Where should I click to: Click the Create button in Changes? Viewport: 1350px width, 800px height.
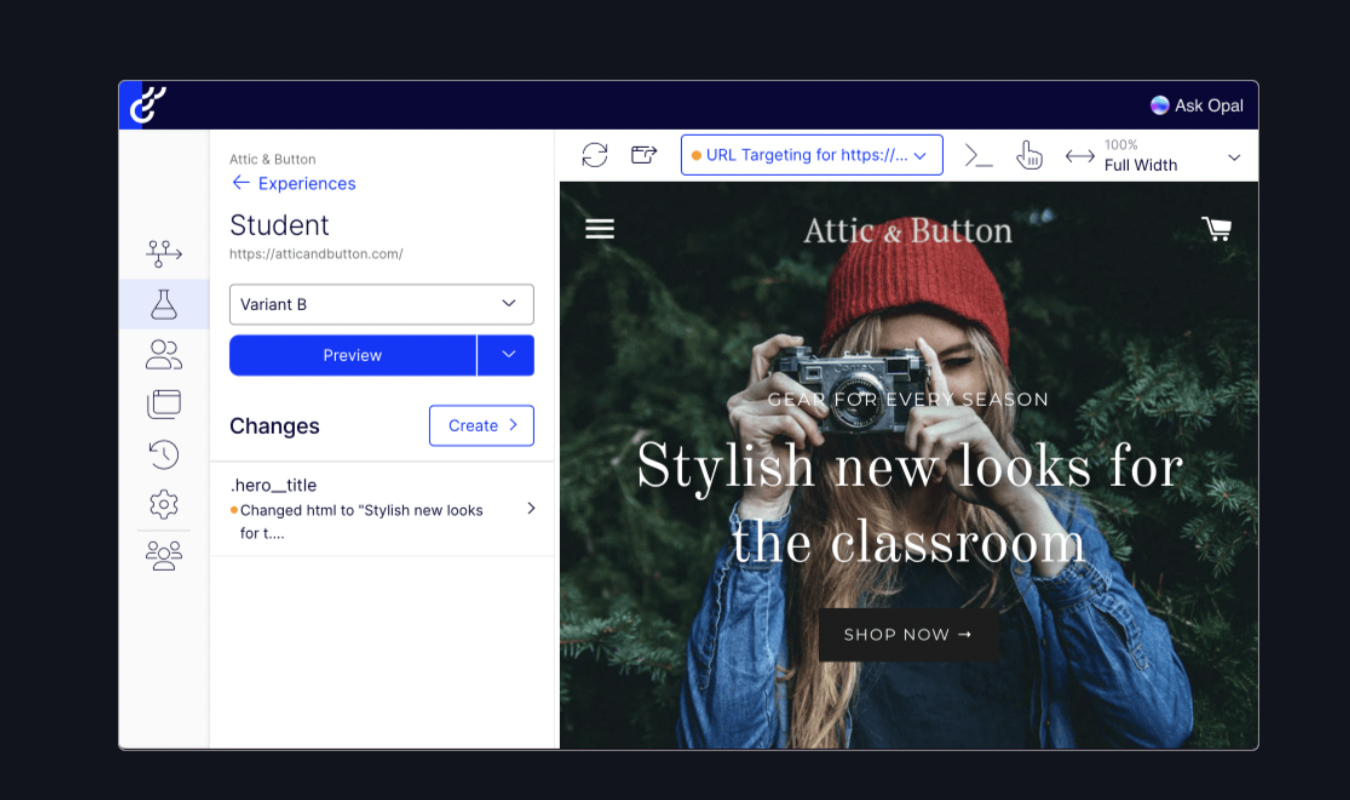(x=481, y=425)
